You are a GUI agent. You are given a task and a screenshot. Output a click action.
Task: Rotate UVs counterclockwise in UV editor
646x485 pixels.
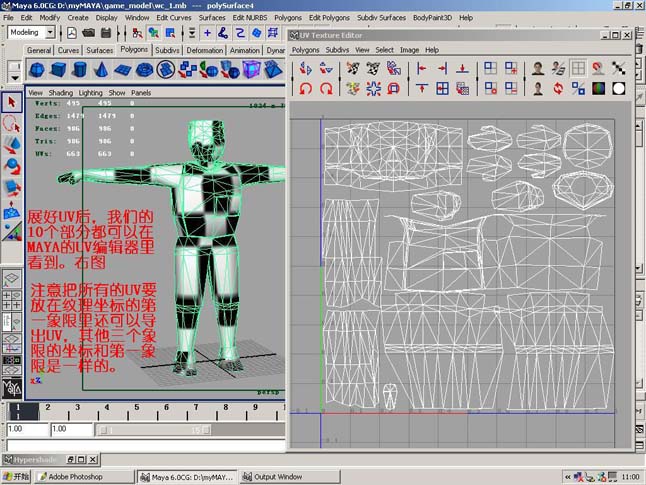[x=305, y=88]
